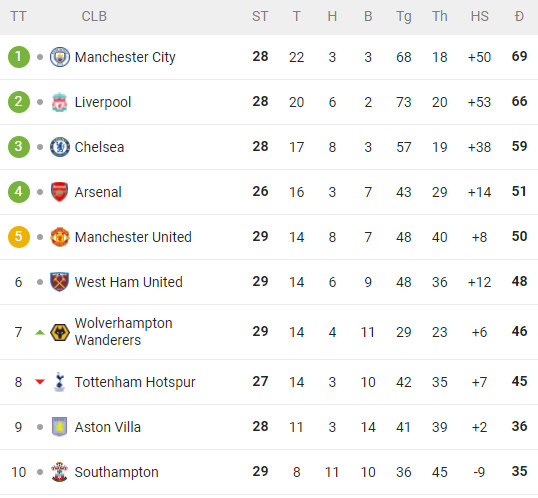Click the green up arrow beside Wolverhampton

click(x=40, y=332)
